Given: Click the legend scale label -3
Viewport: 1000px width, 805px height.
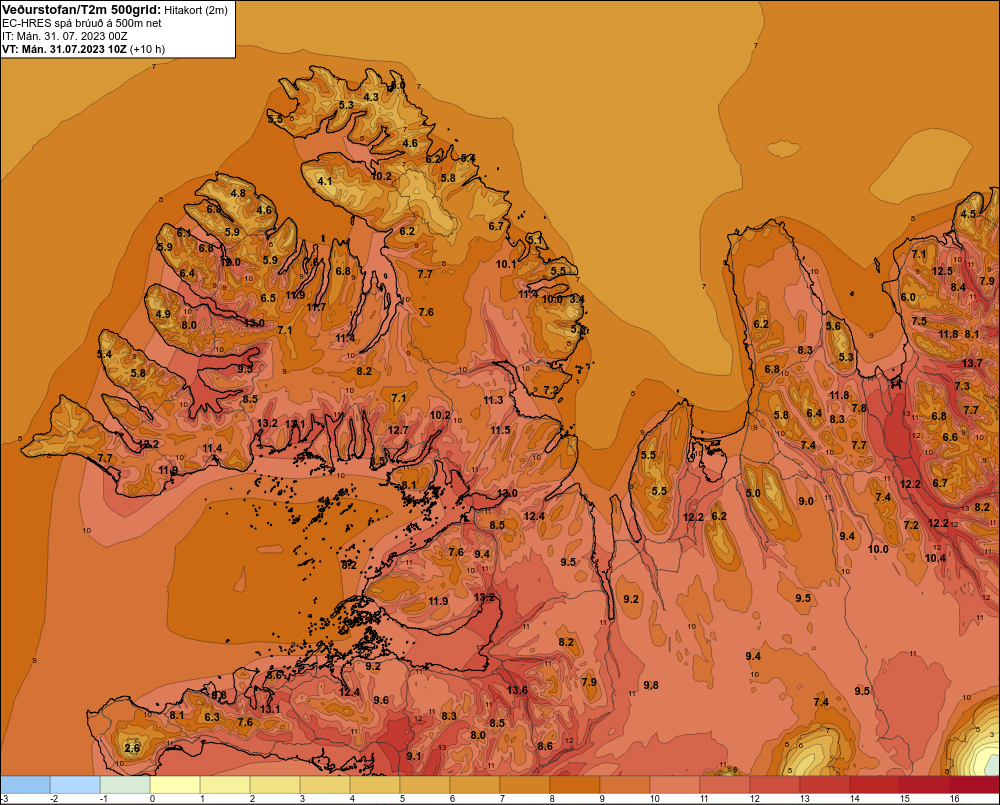Looking at the screenshot, I should (x=4, y=799).
